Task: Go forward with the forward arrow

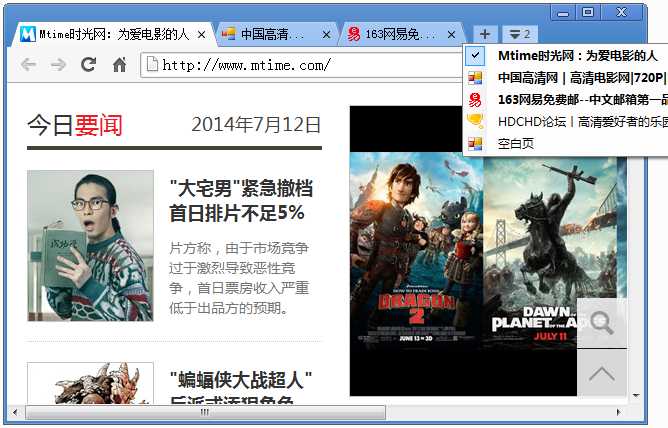Action: (x=58, y=65)
